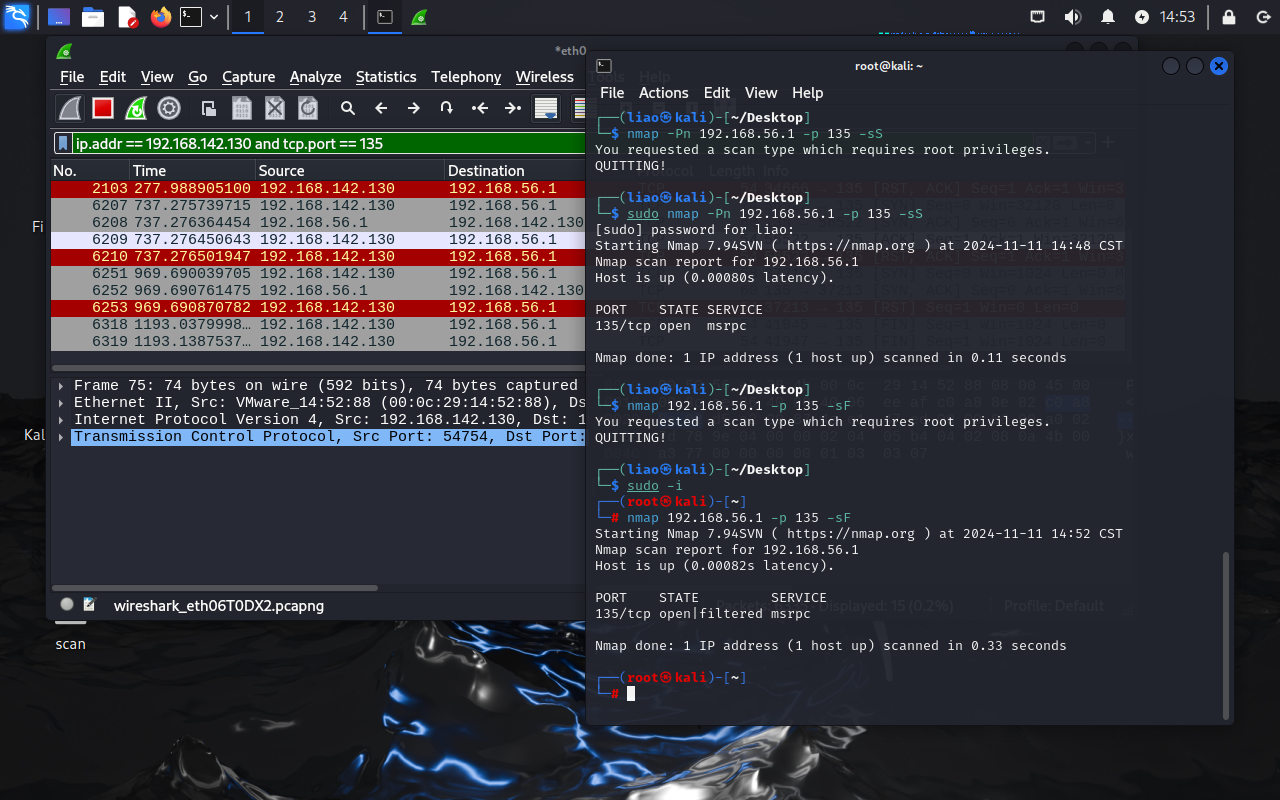Click the packet details horizontal scrollbar
Image resolution: width=1280 pixels, height=800 pixels.
coord(215,588)
